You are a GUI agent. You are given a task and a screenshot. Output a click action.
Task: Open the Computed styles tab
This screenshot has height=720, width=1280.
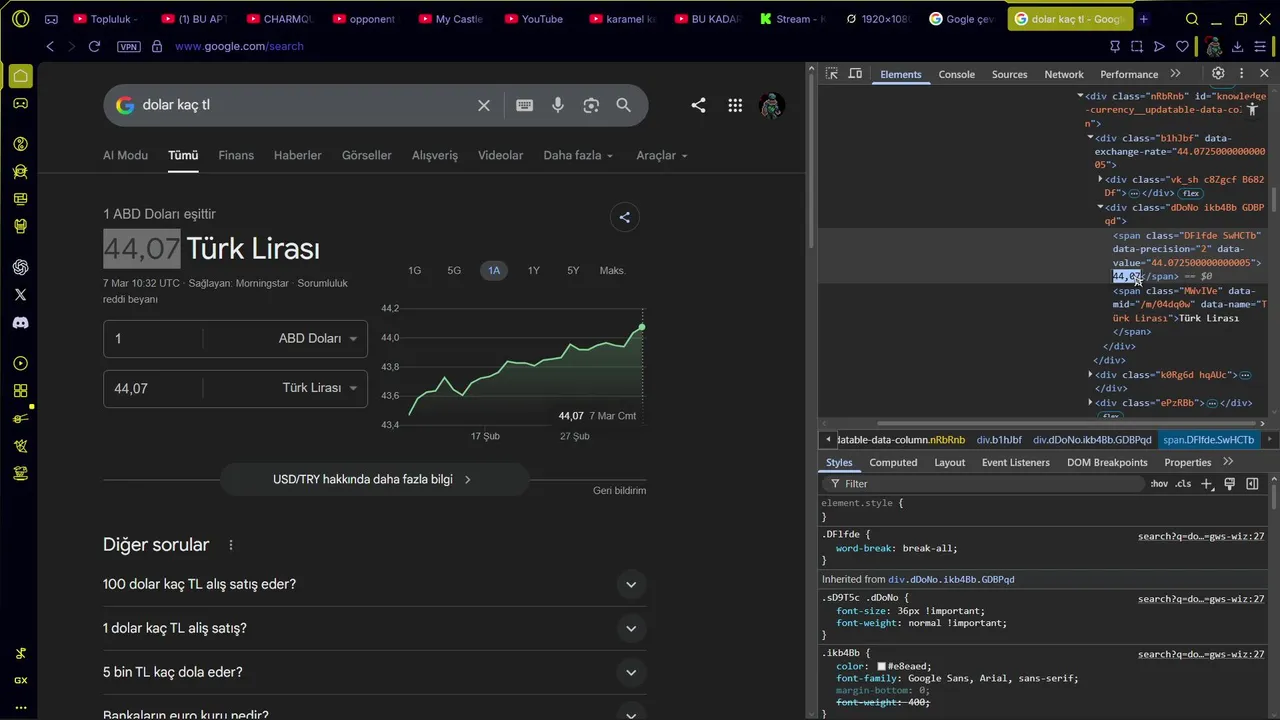coord(893,462)
